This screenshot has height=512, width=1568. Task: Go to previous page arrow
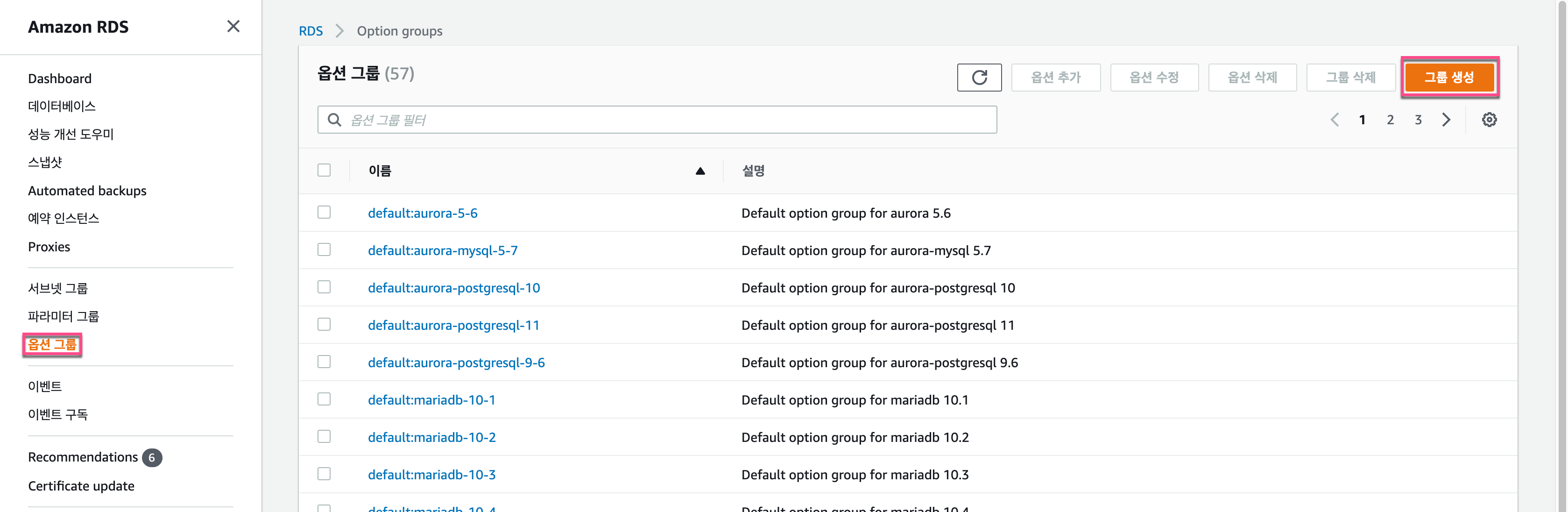1334,120
